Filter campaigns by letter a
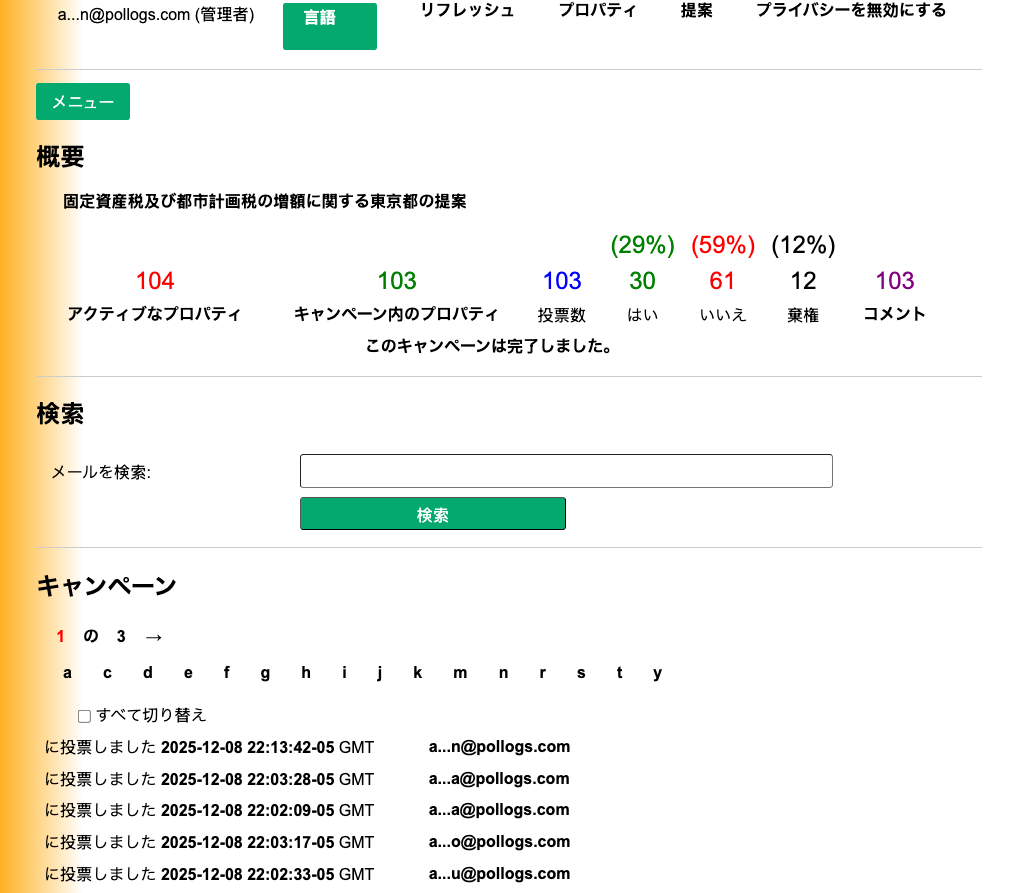This screenshot has height=893, width=1010. coord(67,673)
